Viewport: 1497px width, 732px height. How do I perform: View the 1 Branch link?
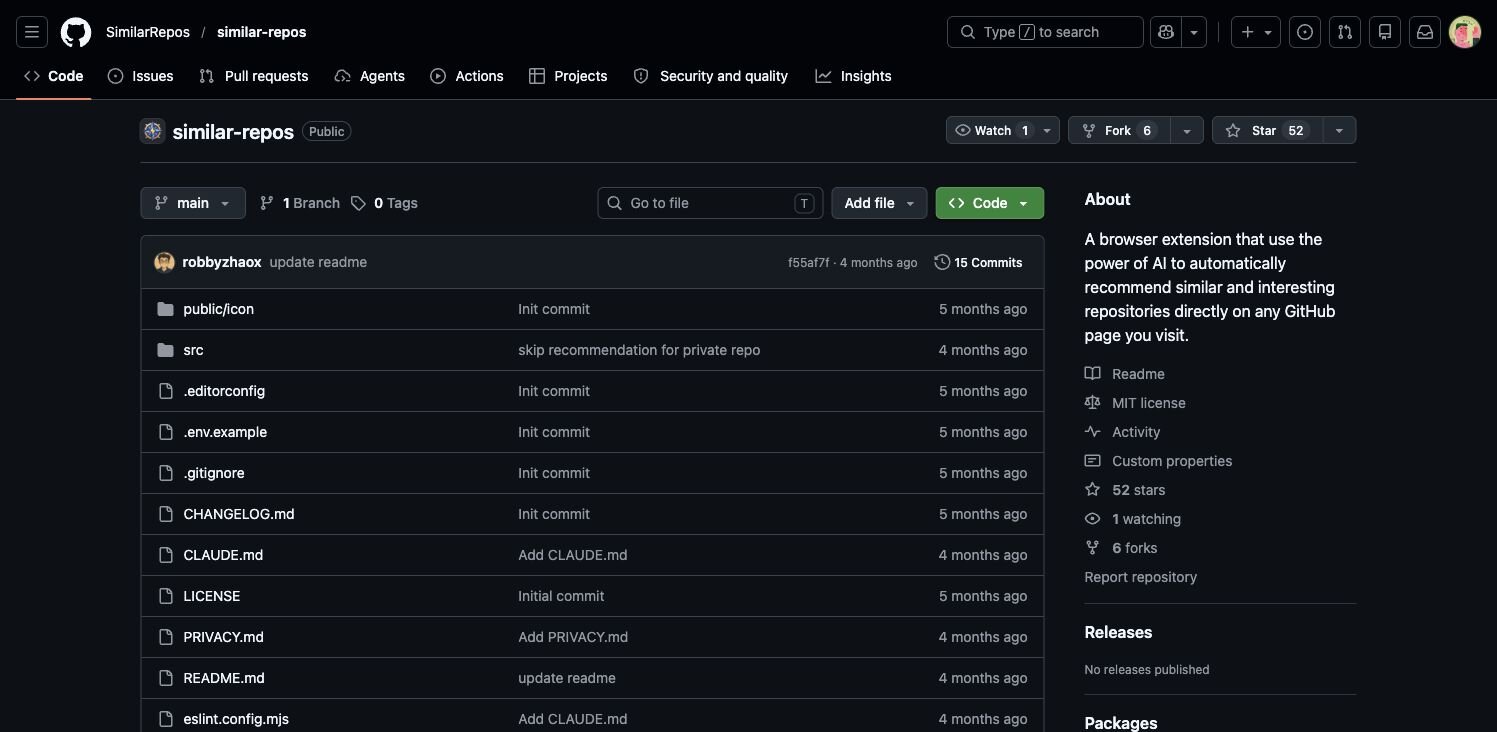click(x=300, y=203)
